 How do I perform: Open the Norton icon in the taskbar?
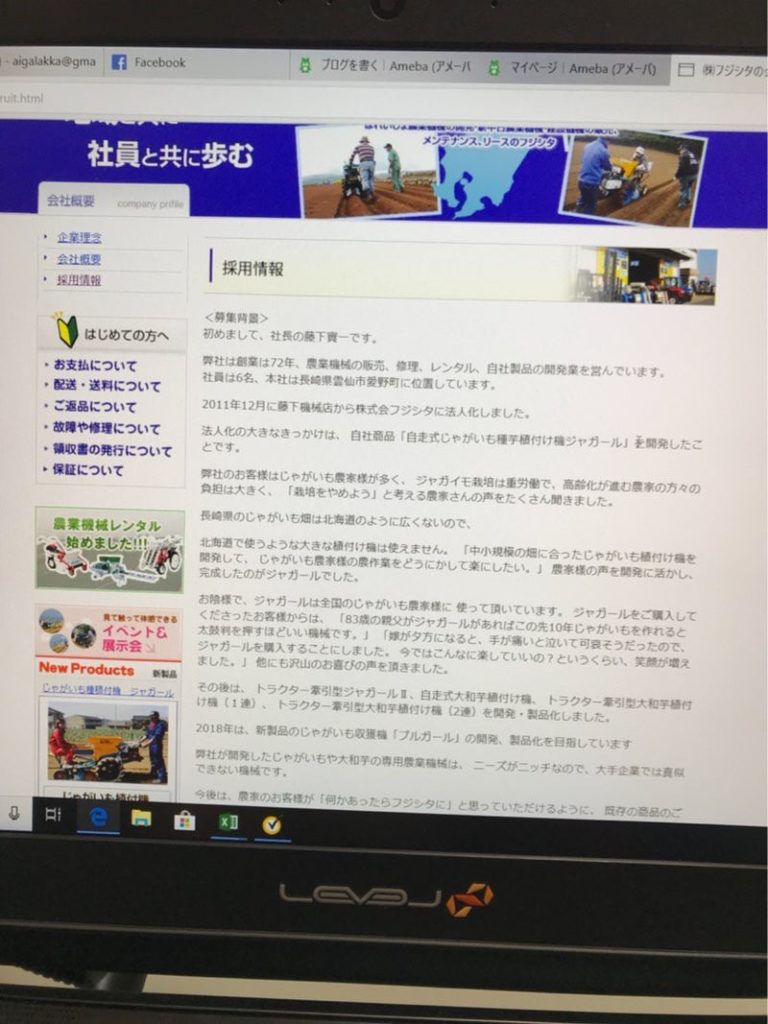click(x=272, y=825)
